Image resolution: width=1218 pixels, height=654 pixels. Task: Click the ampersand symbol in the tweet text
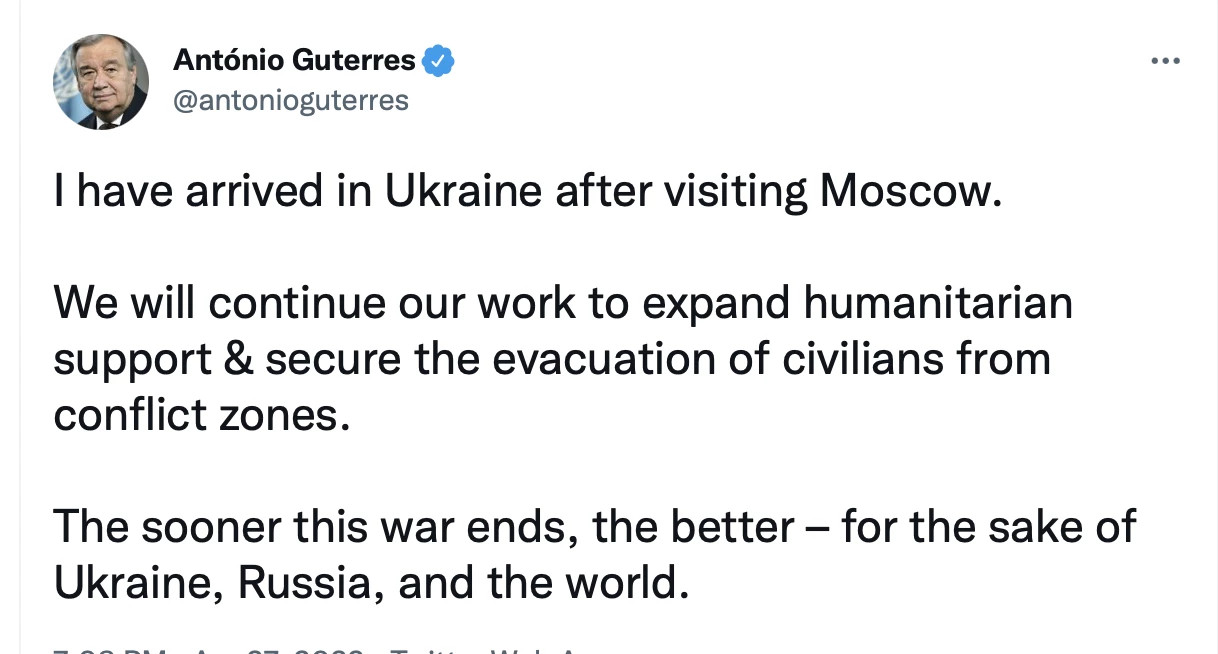[x=237, y=358]
